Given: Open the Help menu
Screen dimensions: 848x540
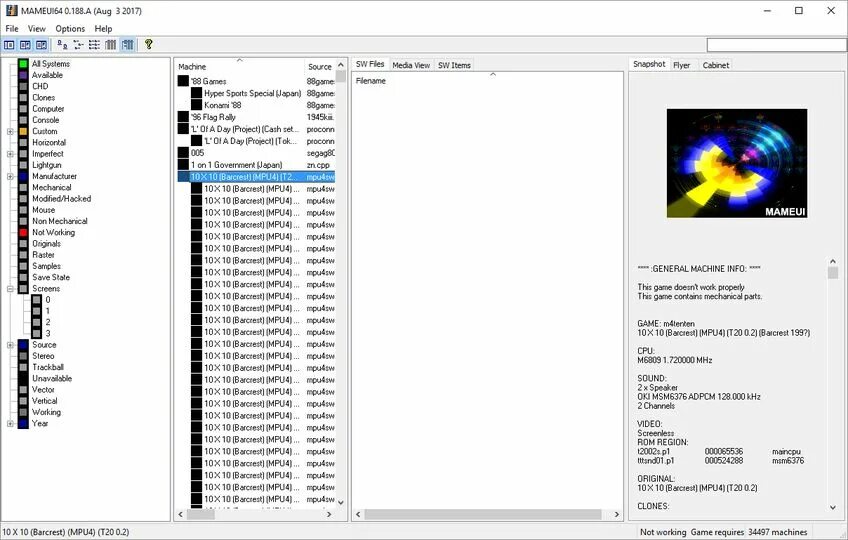Looking at the screenshot, I should click(x=103, y=29).
